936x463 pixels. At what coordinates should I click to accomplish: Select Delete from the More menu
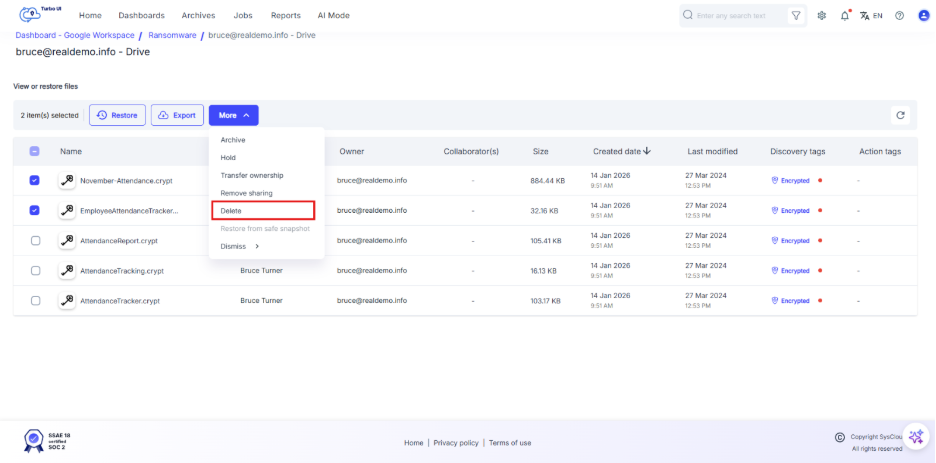click(232, 211)
